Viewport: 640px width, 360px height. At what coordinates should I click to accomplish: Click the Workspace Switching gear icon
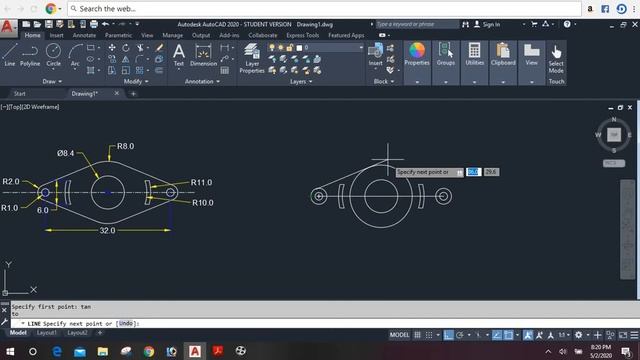[x=578, y=335]
